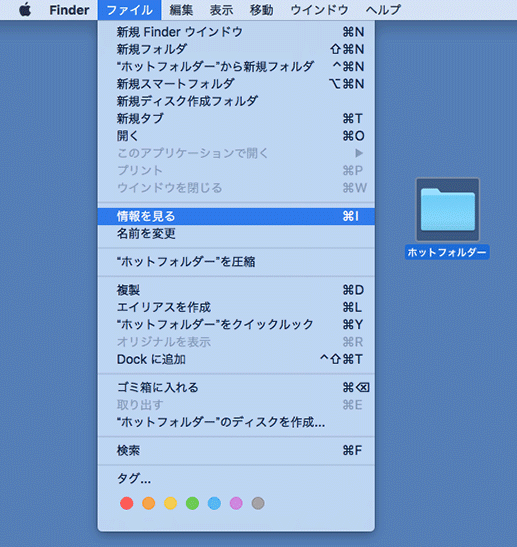Click the ホットフォルダー folder name label
Image resolution: width=517 pixels, height=547 pixels.
(x=447, y=252)
